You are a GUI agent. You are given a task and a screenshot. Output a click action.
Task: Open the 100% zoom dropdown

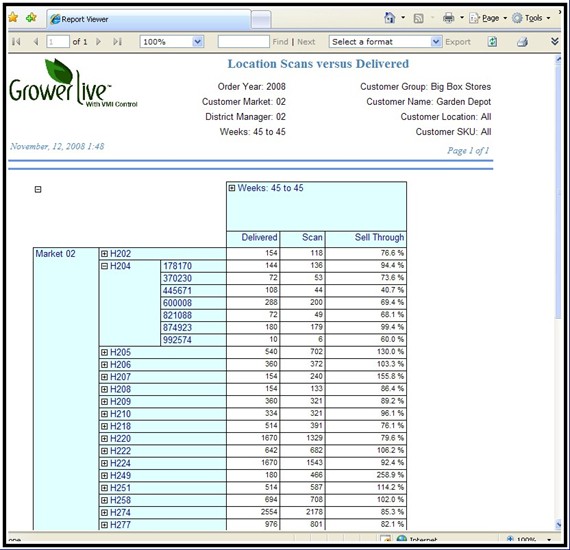pyautogui.click(x=197, y=42)
